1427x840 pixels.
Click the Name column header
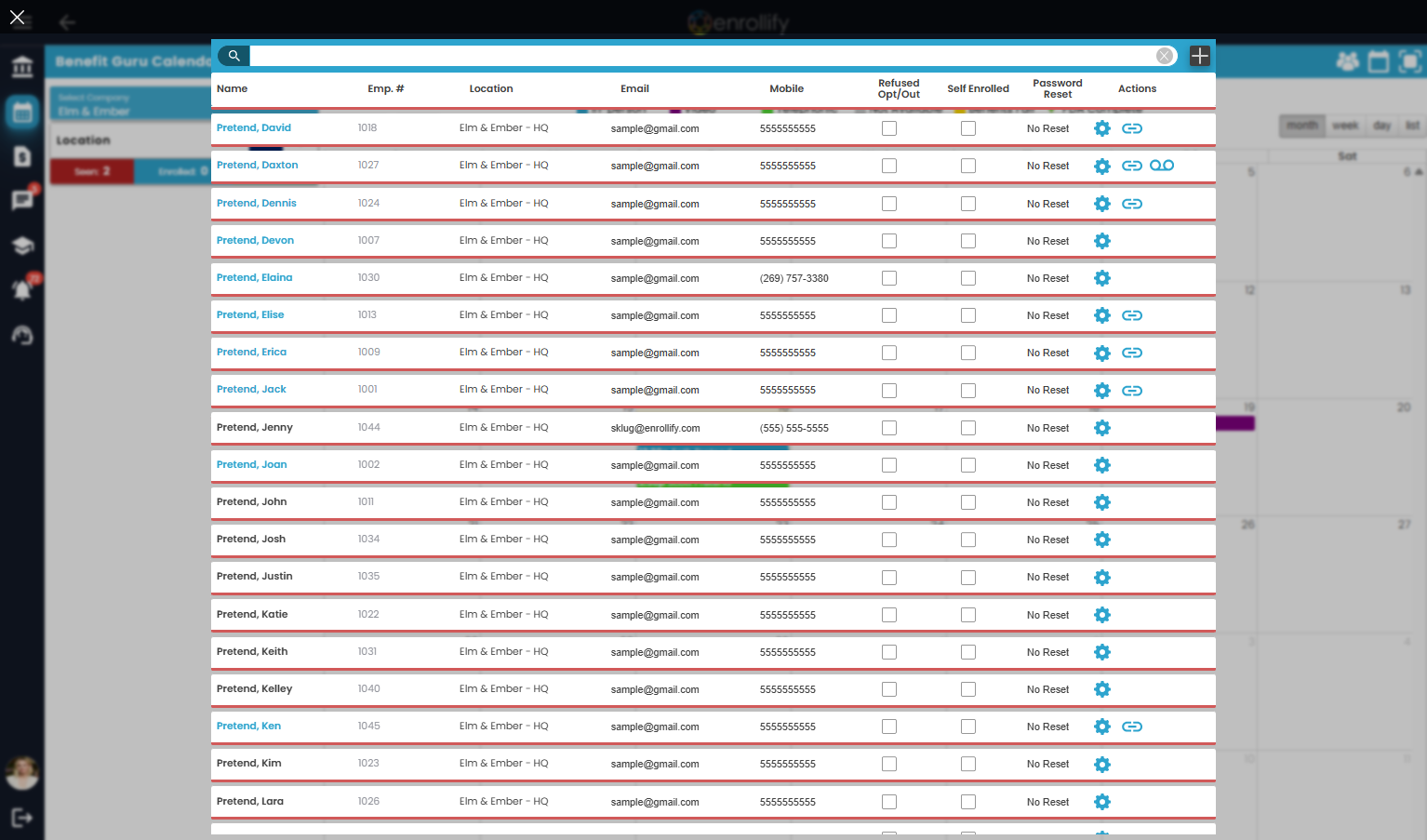[232, 89]
